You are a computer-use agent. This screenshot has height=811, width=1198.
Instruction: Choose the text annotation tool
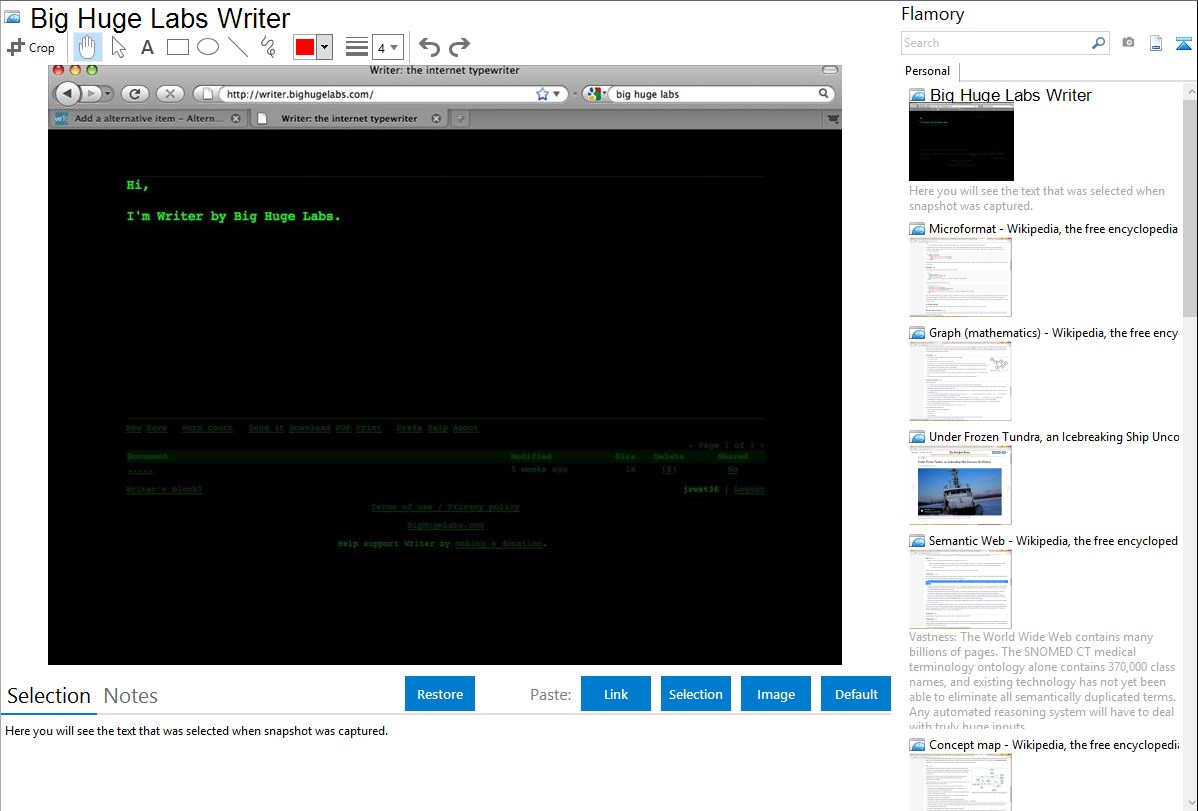pyautogui.click(x=147, y=47)
